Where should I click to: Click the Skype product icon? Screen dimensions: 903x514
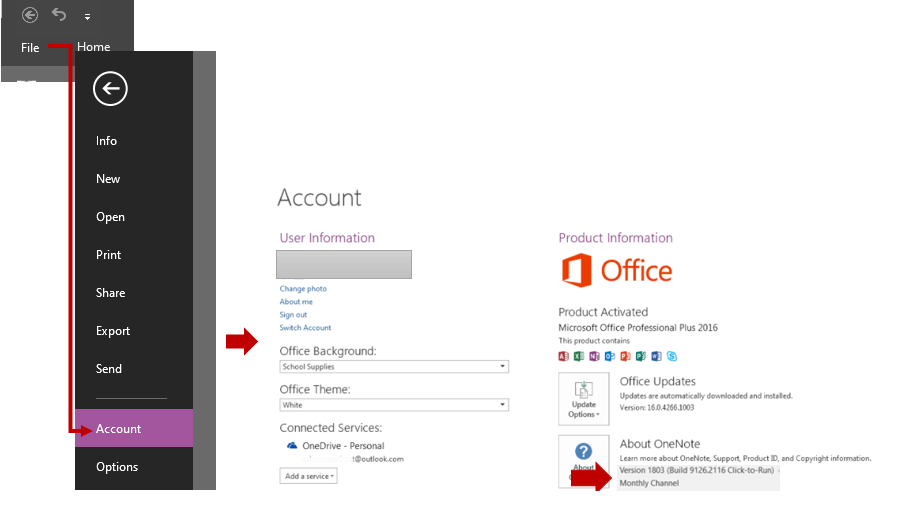672,356
